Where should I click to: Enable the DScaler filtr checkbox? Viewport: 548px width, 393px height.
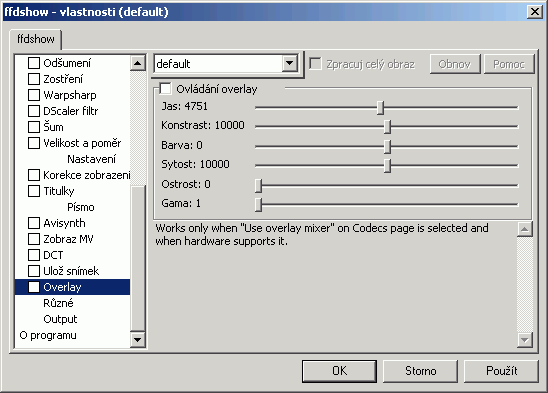[34, 111]
